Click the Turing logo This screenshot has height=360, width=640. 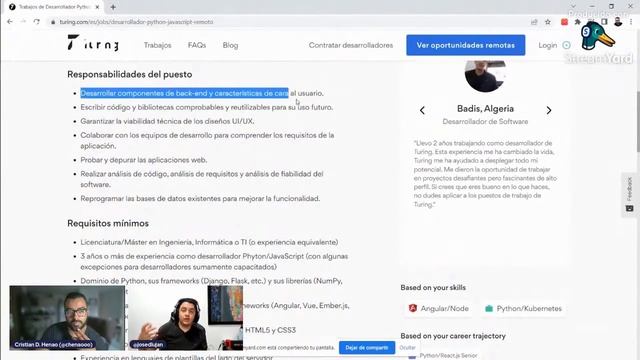(x=93, y=43)
